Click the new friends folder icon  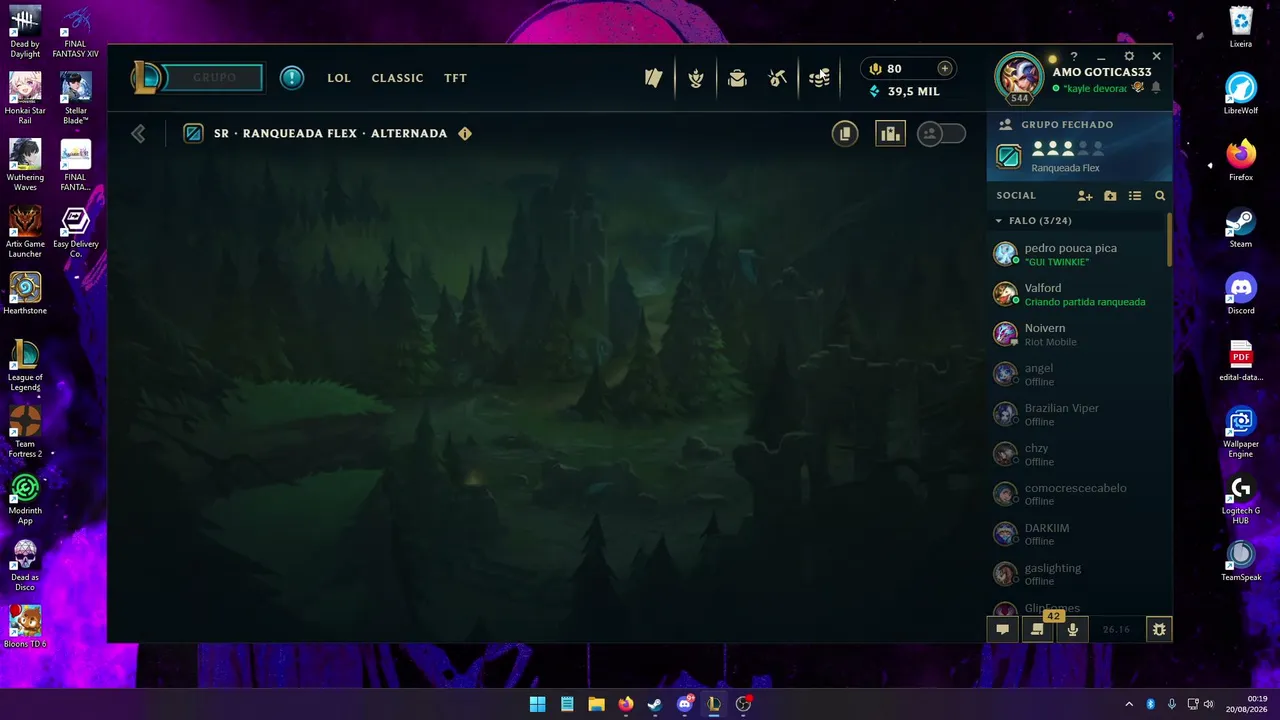(1110, 196)
